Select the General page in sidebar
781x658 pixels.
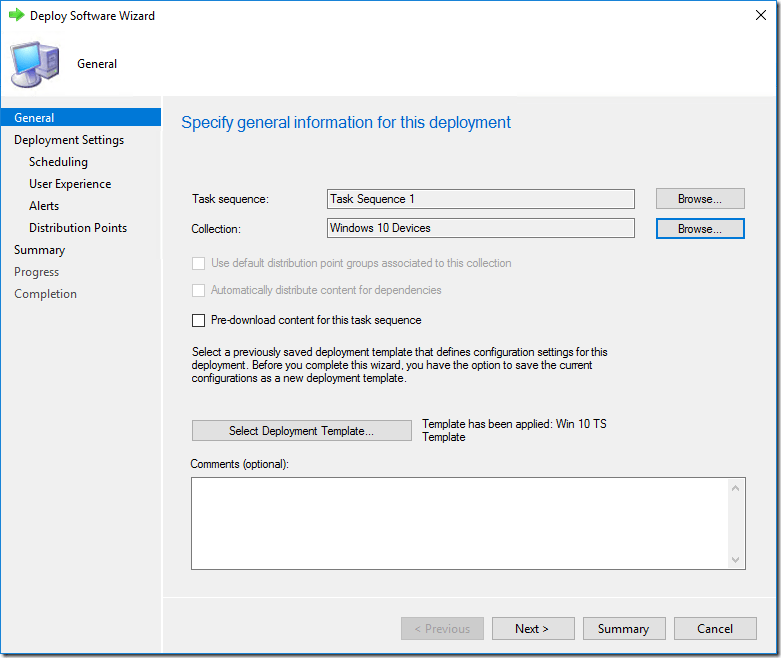tap(35, 118)
